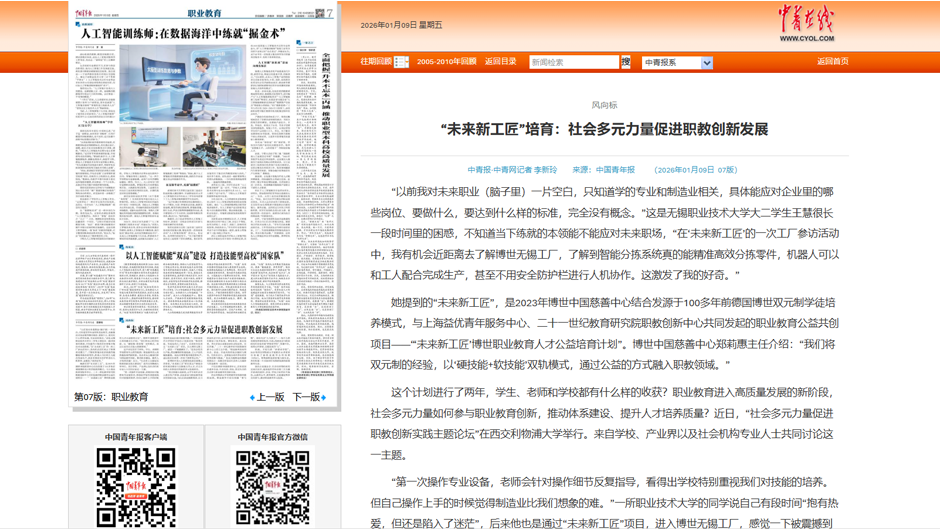Go to previous page via 上一版
940x529 pixels.
click(270, 397)
